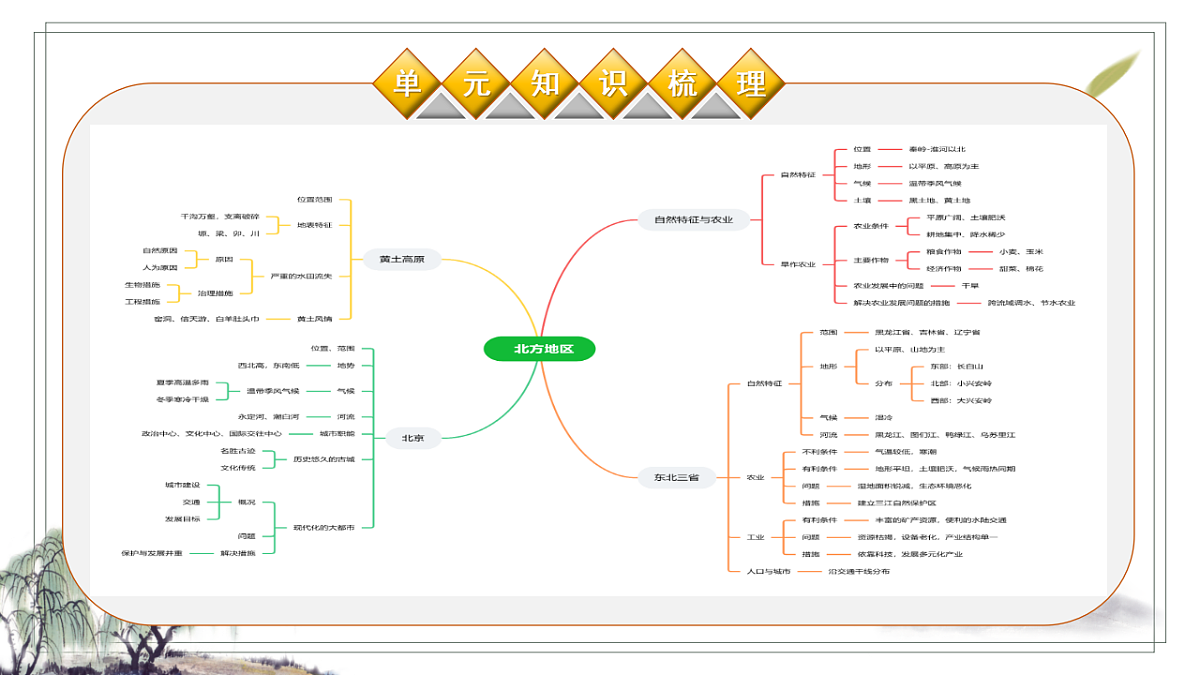Click the text 永定河、潮白河
Viewport: 1200px width, 675px height.
click(268, 416)
